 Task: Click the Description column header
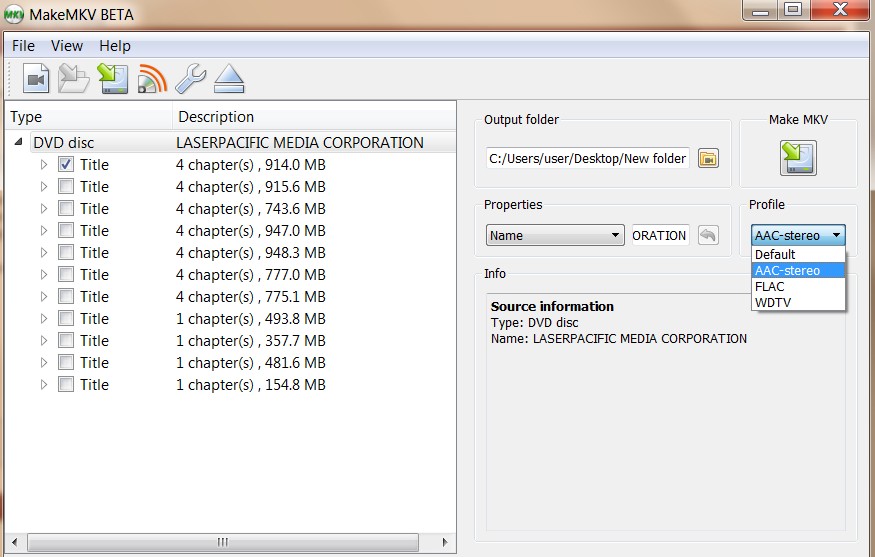[314, 117]
